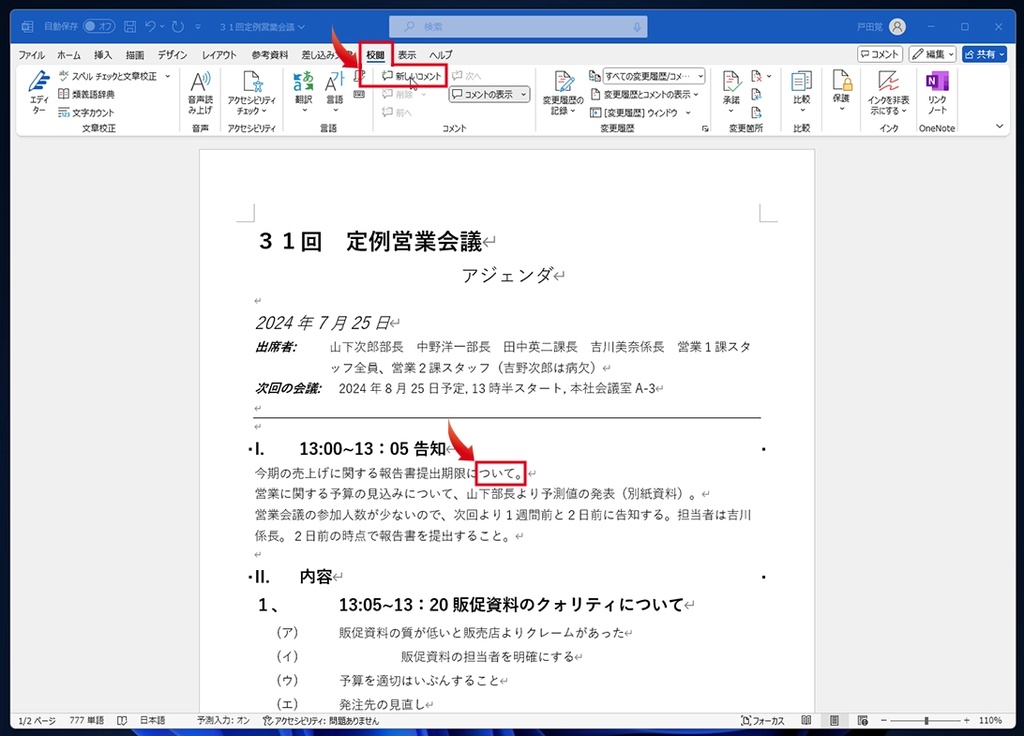This screenshot has height=736, width=1024.
Task: Open the Thesaurus (類義語辞典)
Action: point(86,94)
